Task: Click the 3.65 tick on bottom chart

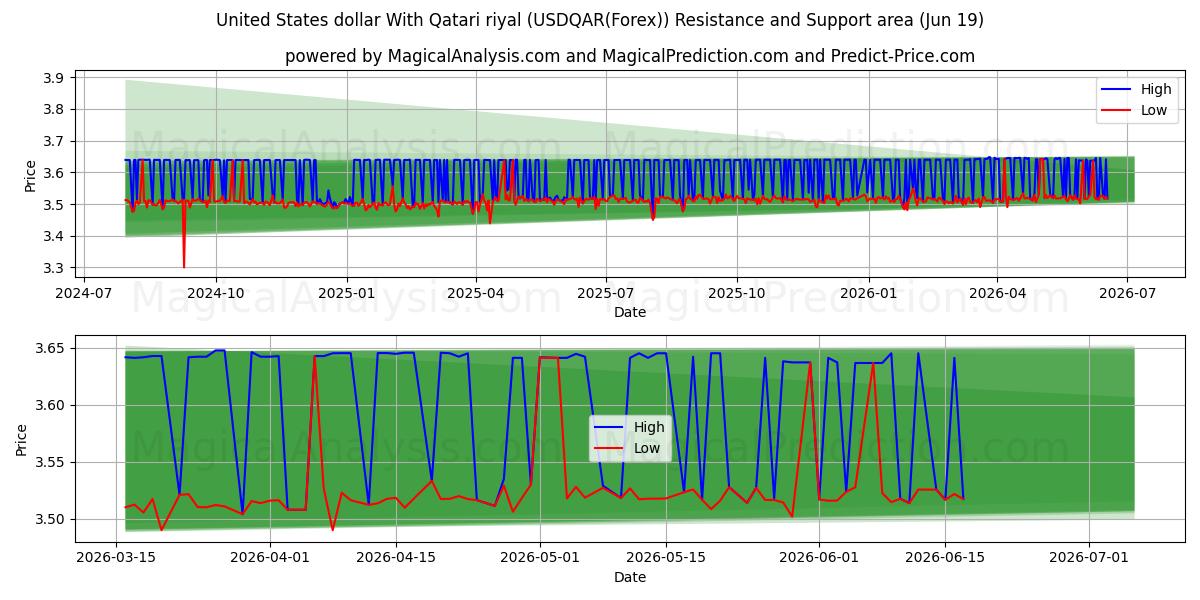Action: (51, 349)
